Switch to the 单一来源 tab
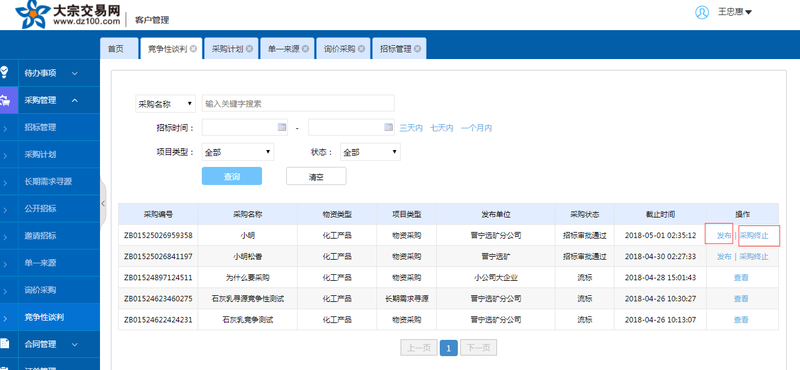The image size is (800, 370). click(x=284, y=49)
